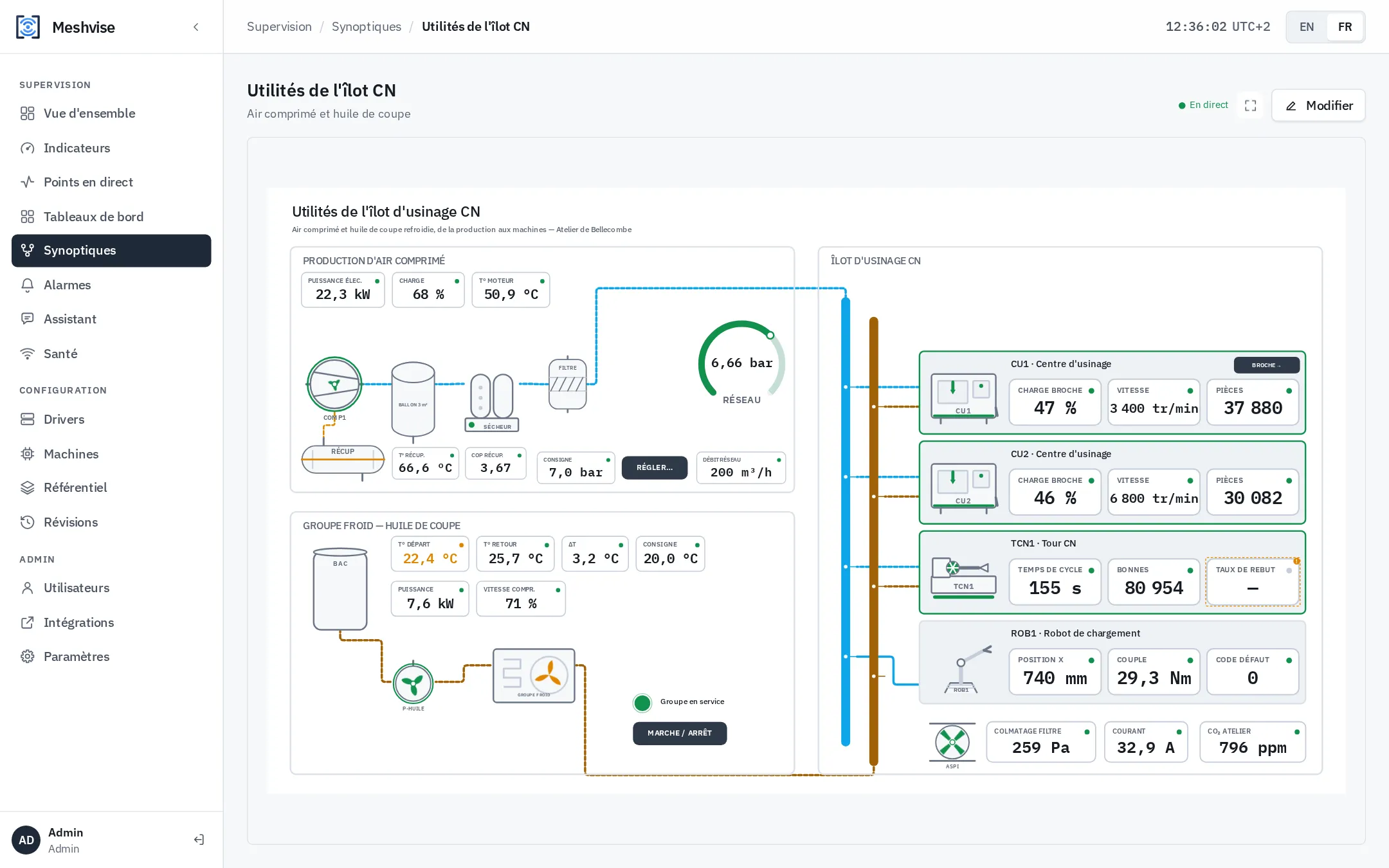The image size is (1389, 868).
Task: Click the RÉGLER... button
Action: click(655, 467)
